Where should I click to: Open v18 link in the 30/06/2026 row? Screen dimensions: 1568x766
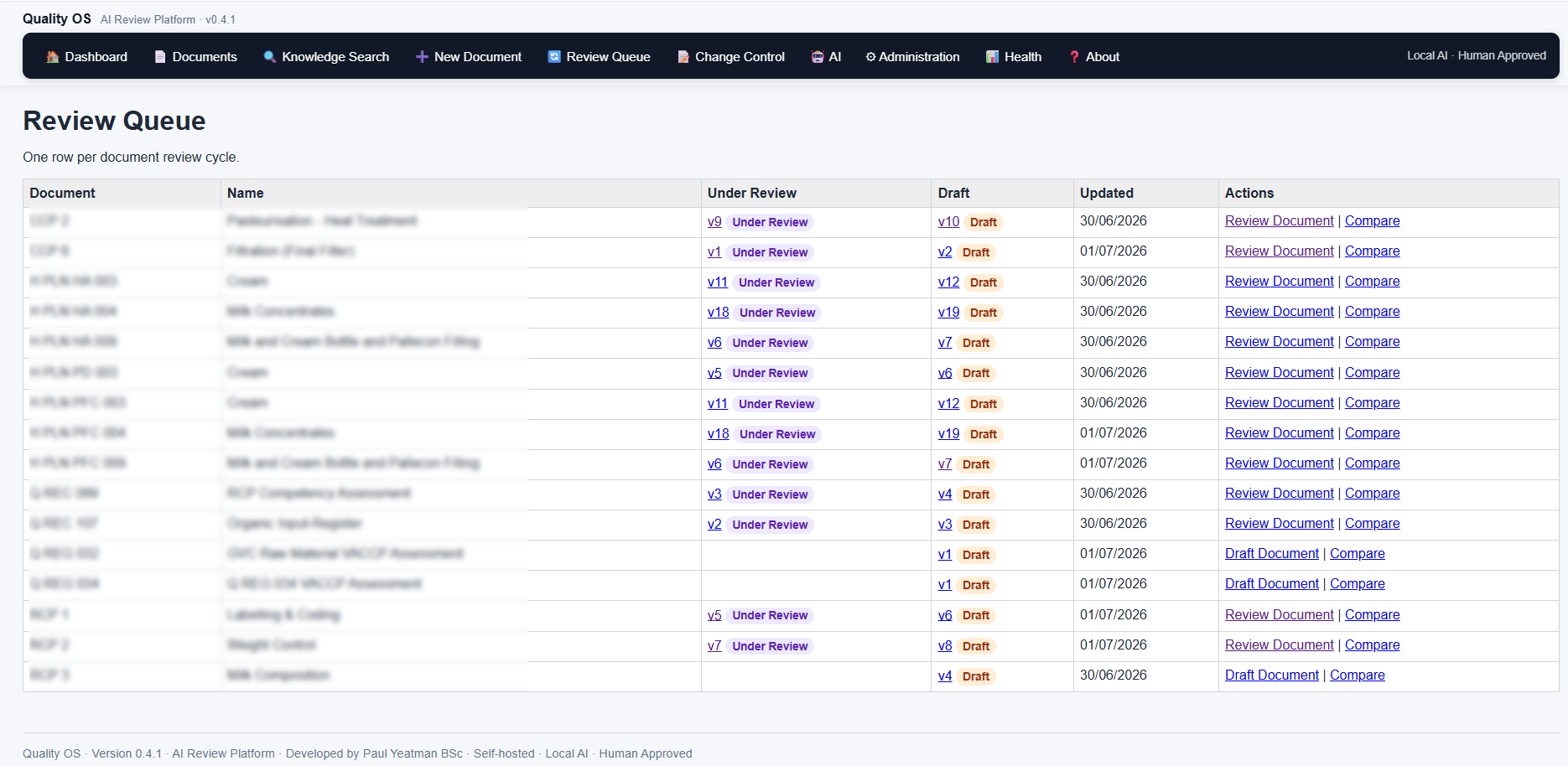pos(718,313)
